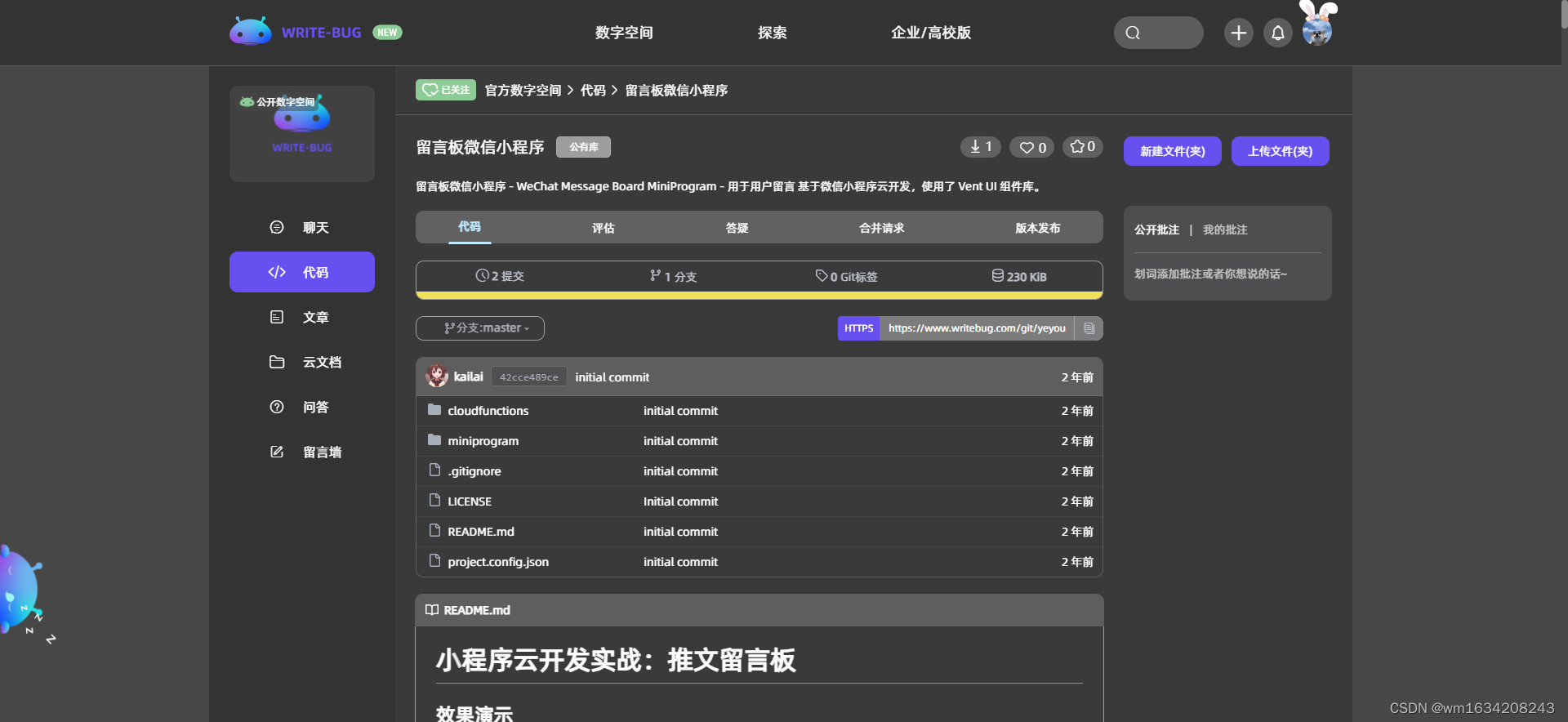This screenshot has width=1568, height=722.
Task: Open kailai author name link
Action: [x=469, y=377]
